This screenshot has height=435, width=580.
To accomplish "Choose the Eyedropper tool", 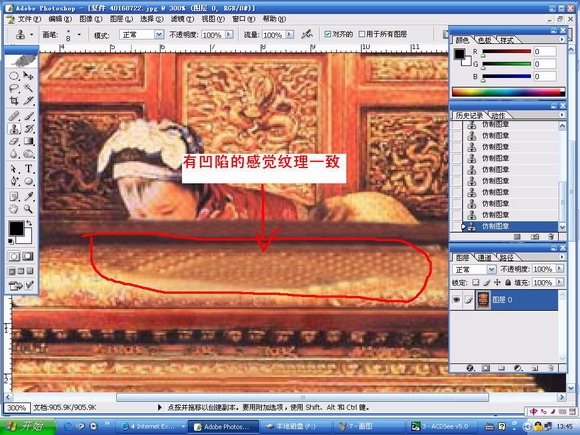I will coord(28,196).
